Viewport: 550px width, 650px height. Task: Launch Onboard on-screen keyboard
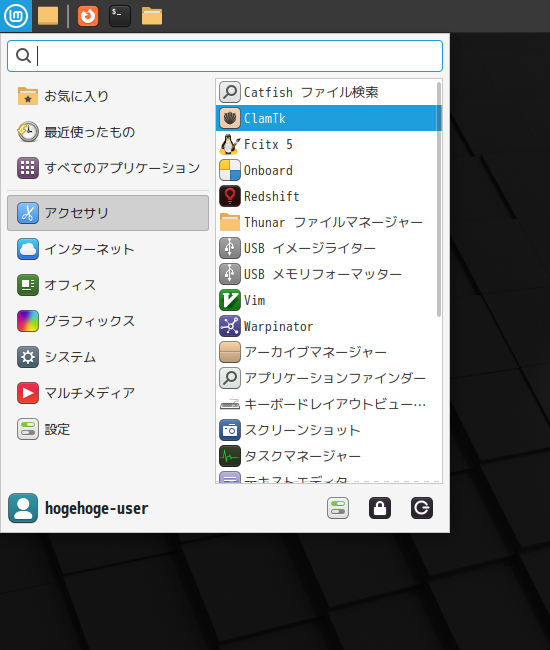coord(328,170)
